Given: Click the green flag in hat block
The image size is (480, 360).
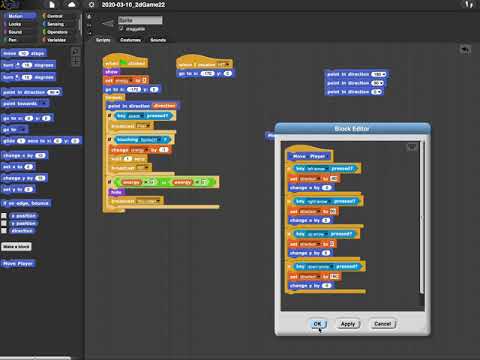Looking at the screenshot, I should pos(123,63).
